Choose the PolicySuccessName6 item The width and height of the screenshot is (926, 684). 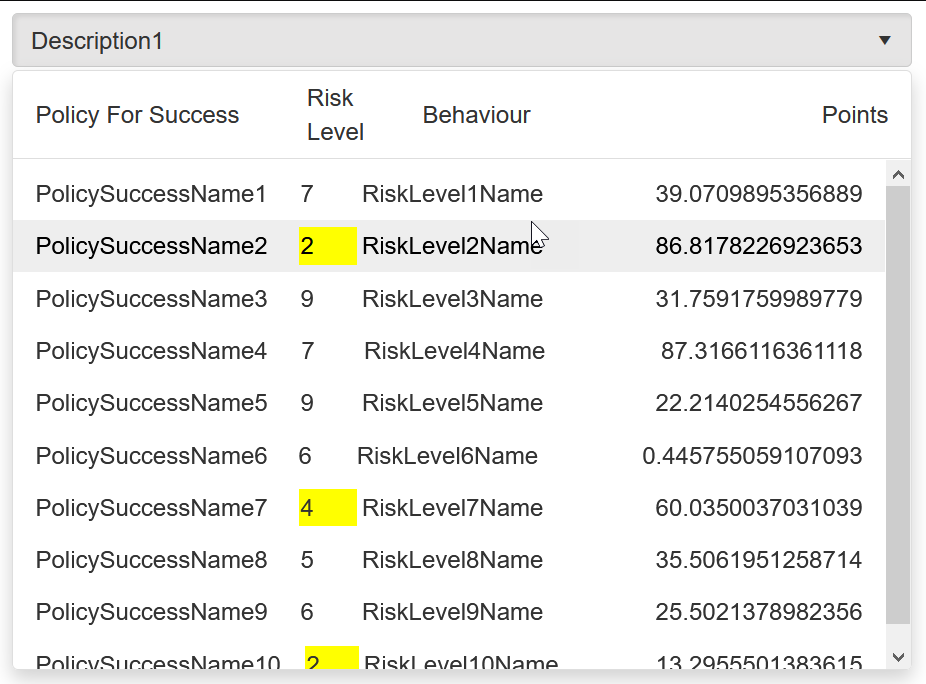[151, 456]
